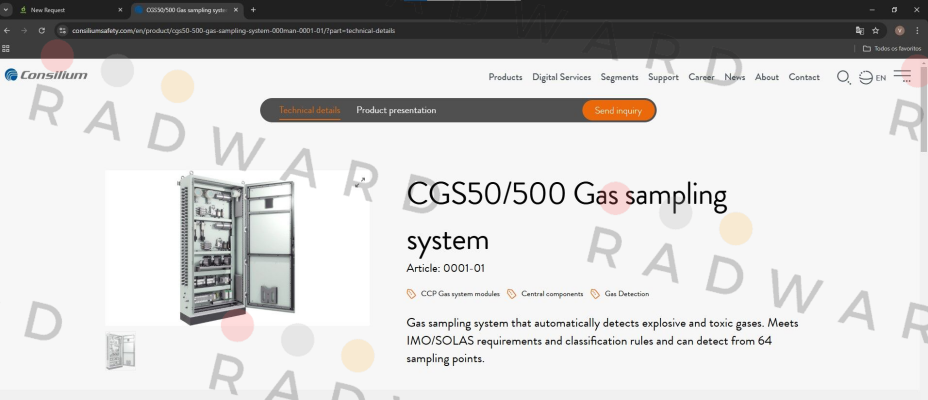
Task: Add a new browser tab
Action: point(253,10)
